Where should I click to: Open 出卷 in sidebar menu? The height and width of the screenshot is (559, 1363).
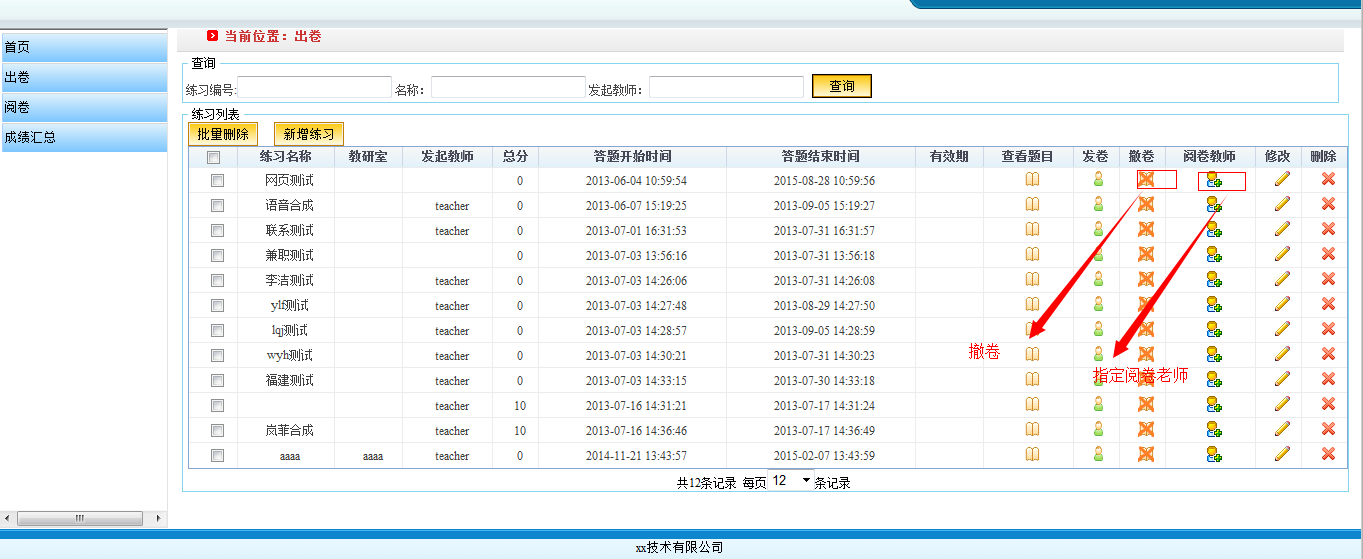[x=83, y=77]
